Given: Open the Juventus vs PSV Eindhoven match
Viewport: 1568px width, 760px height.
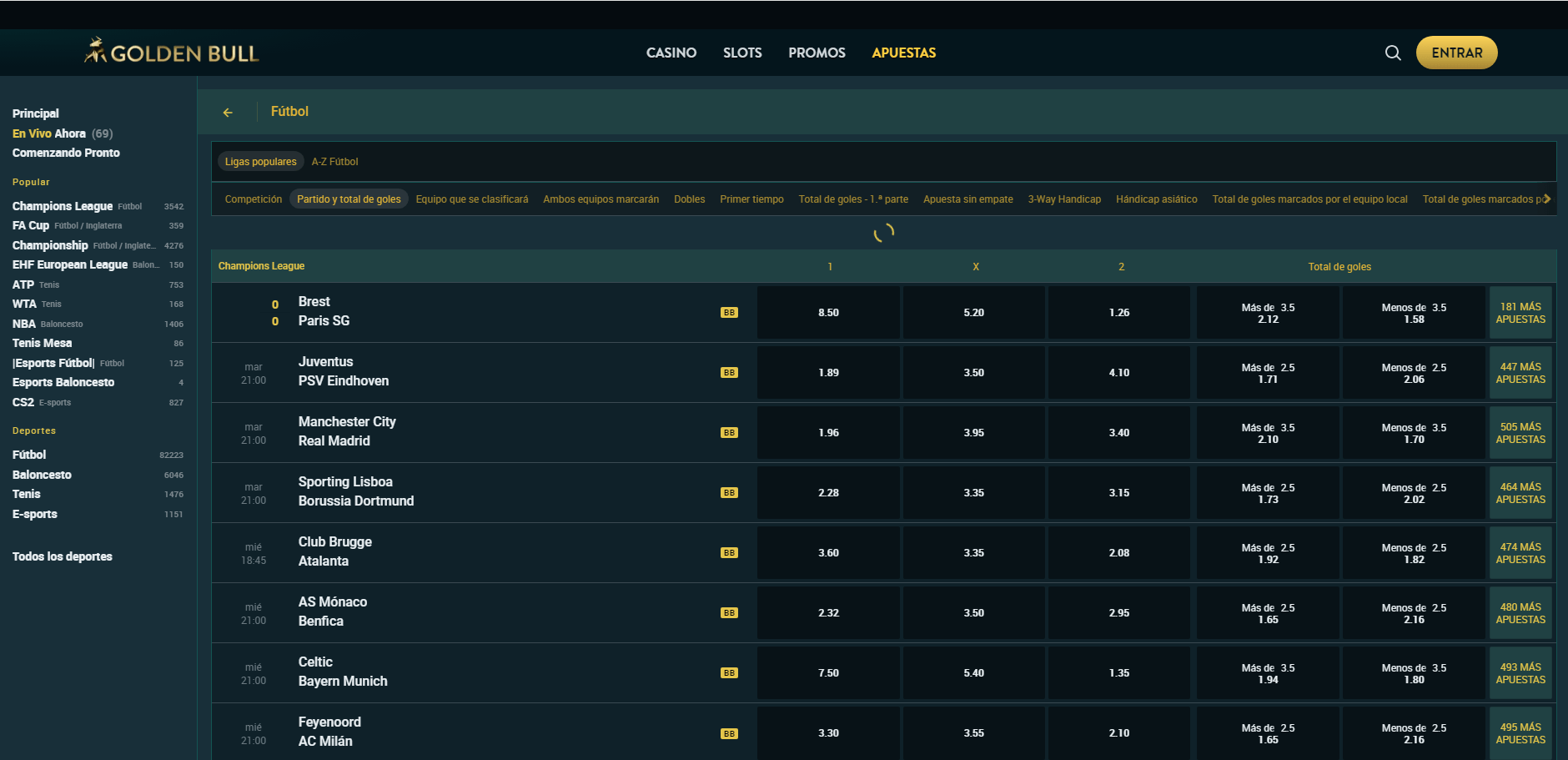Looking at the screenshot, I should 344,371.
